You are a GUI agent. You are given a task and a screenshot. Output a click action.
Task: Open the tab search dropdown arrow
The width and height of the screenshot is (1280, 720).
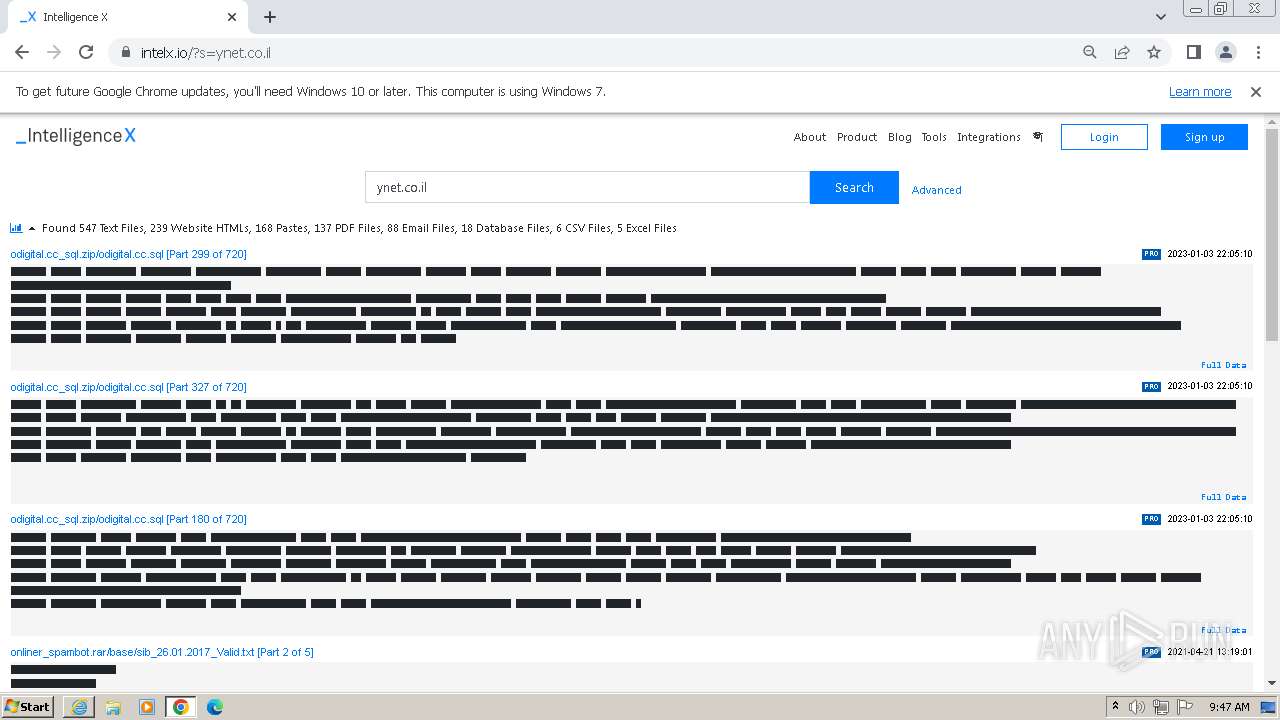(1161, 17)
